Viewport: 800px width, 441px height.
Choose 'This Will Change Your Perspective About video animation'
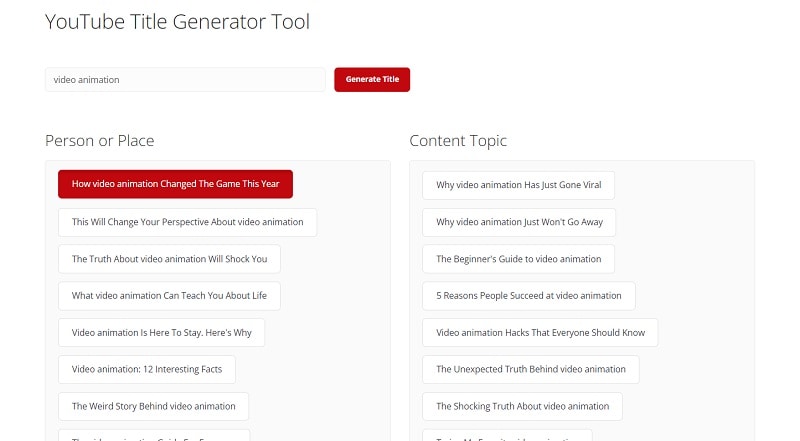[x=187, y=222]
